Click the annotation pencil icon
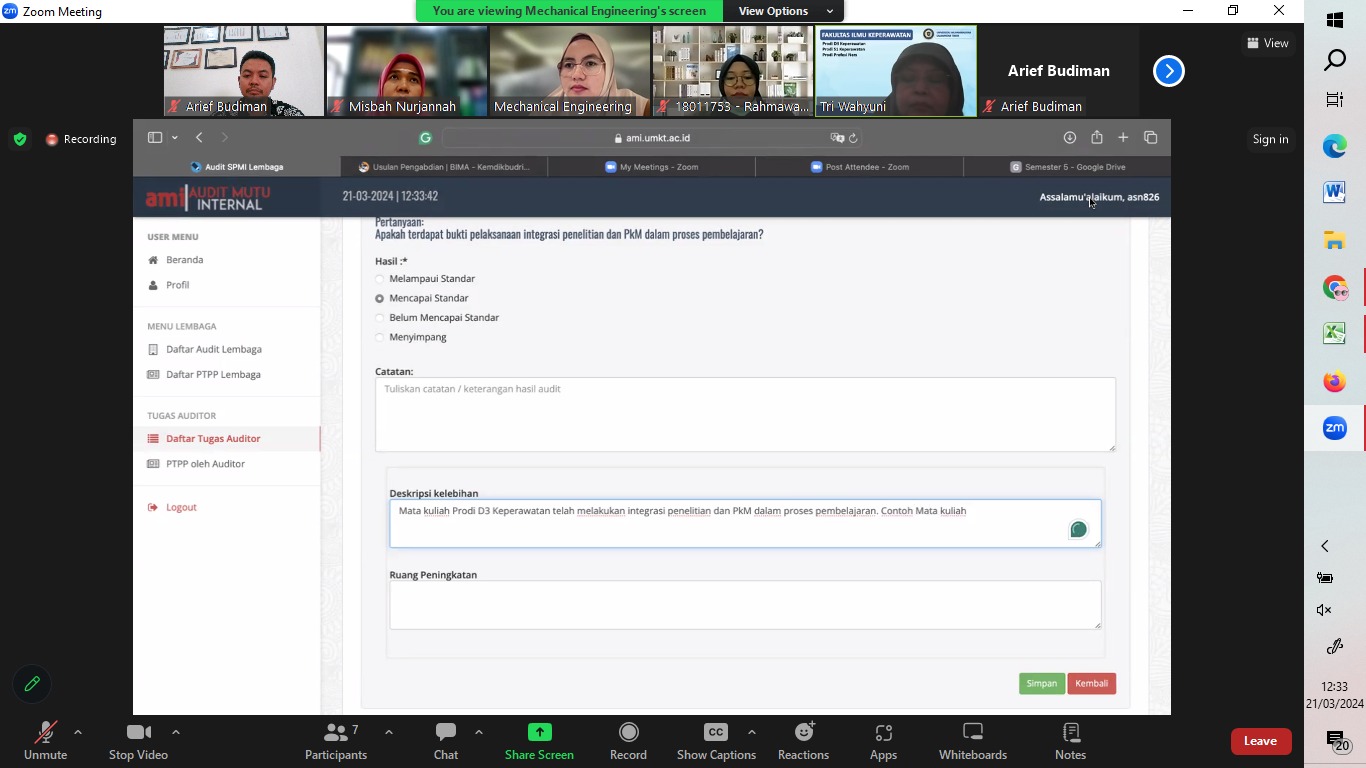The image size is (1366, 768). pos(32,684)
